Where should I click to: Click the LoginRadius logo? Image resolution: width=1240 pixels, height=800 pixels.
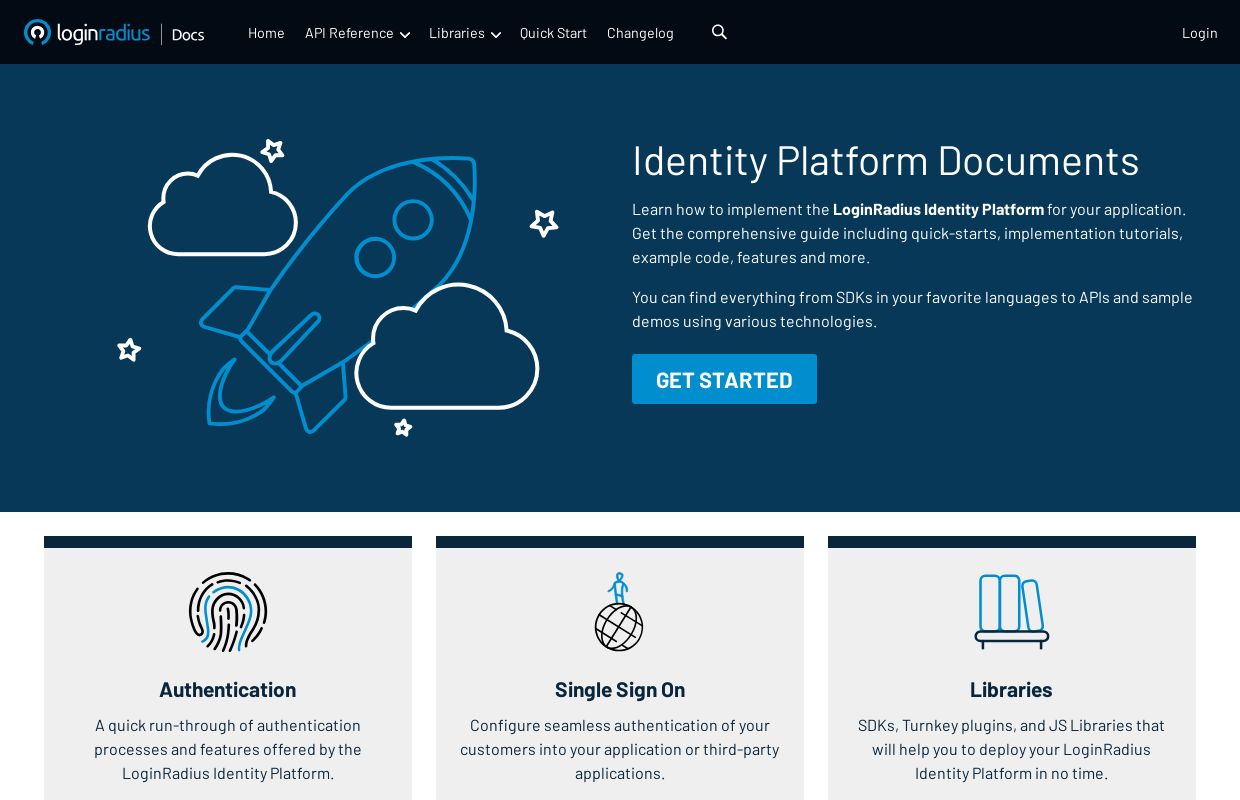tap(87, 33)
